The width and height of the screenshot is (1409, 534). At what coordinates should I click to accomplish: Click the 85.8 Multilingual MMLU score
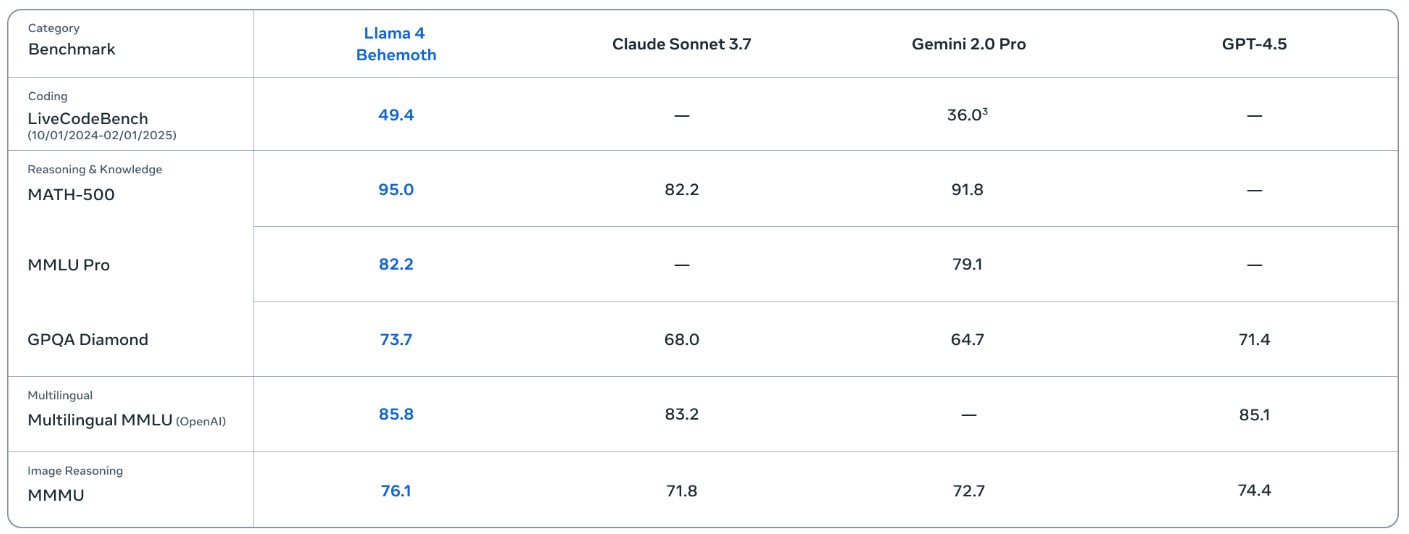tap(396, 414)
